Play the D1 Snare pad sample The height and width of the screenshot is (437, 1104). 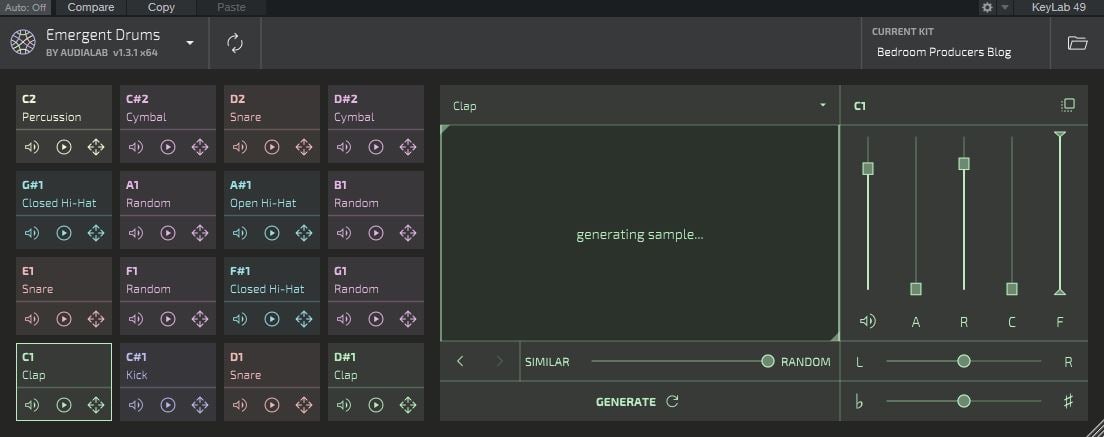pyautogui.click(x=272, y=405)
